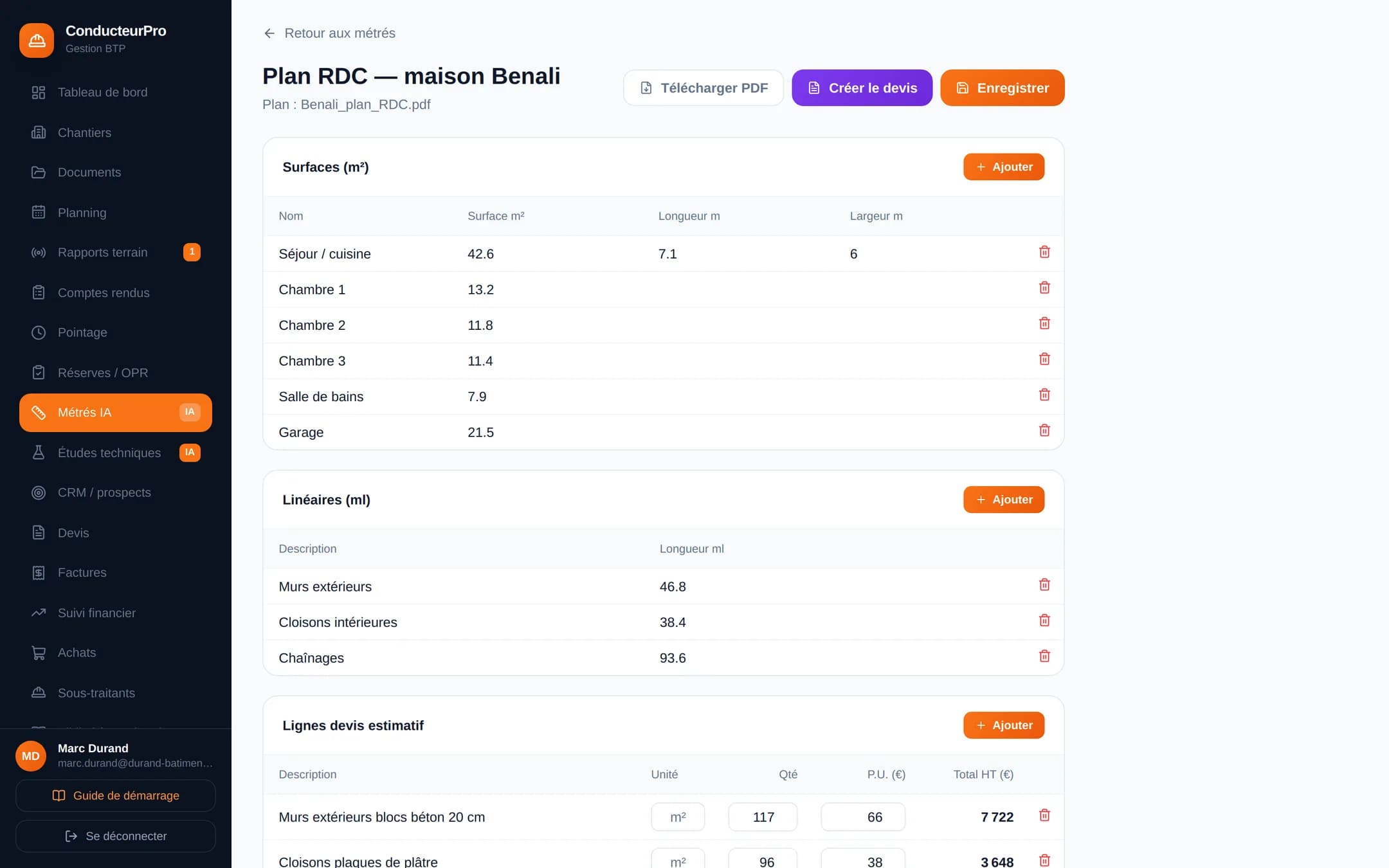
Task: Open Guide de démarrage
Action: [116, 796]
